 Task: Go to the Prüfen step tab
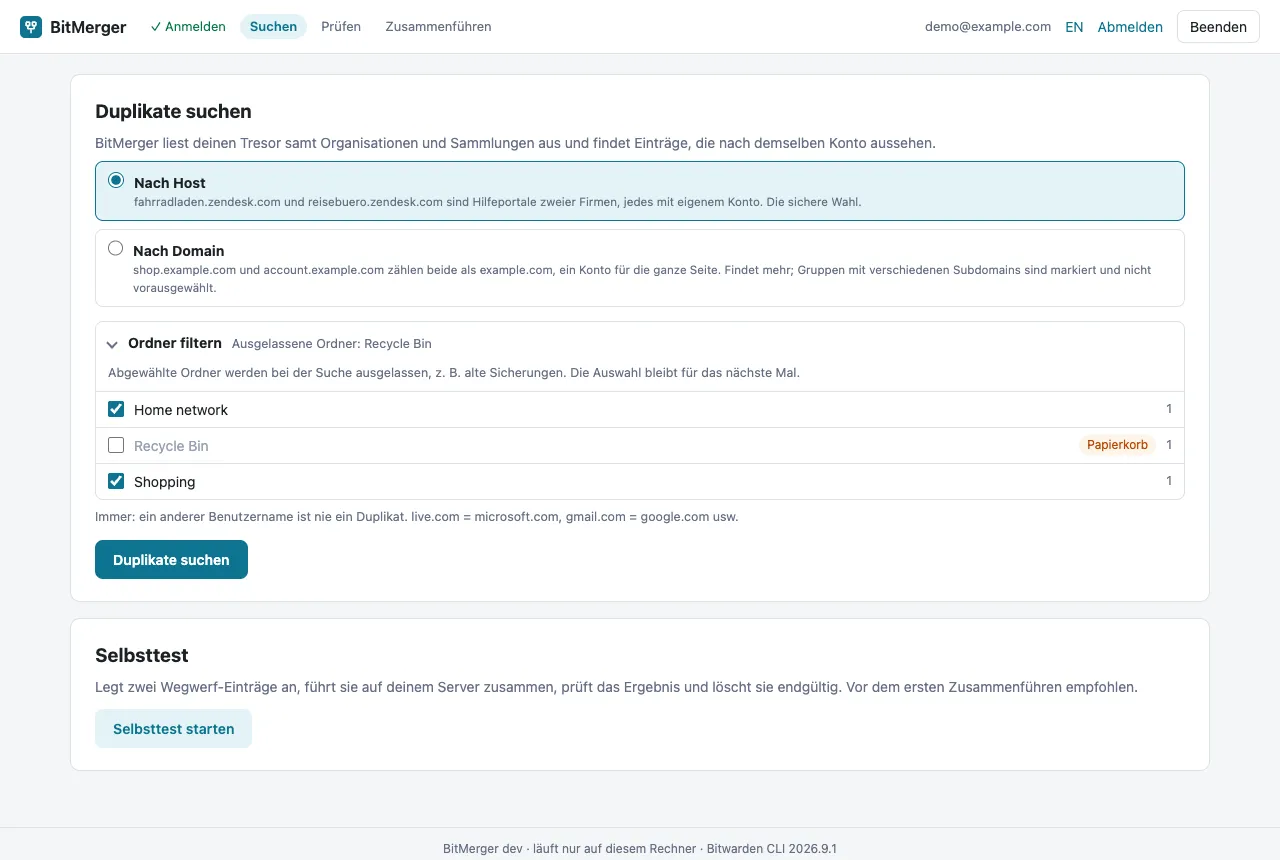[341, 27]
